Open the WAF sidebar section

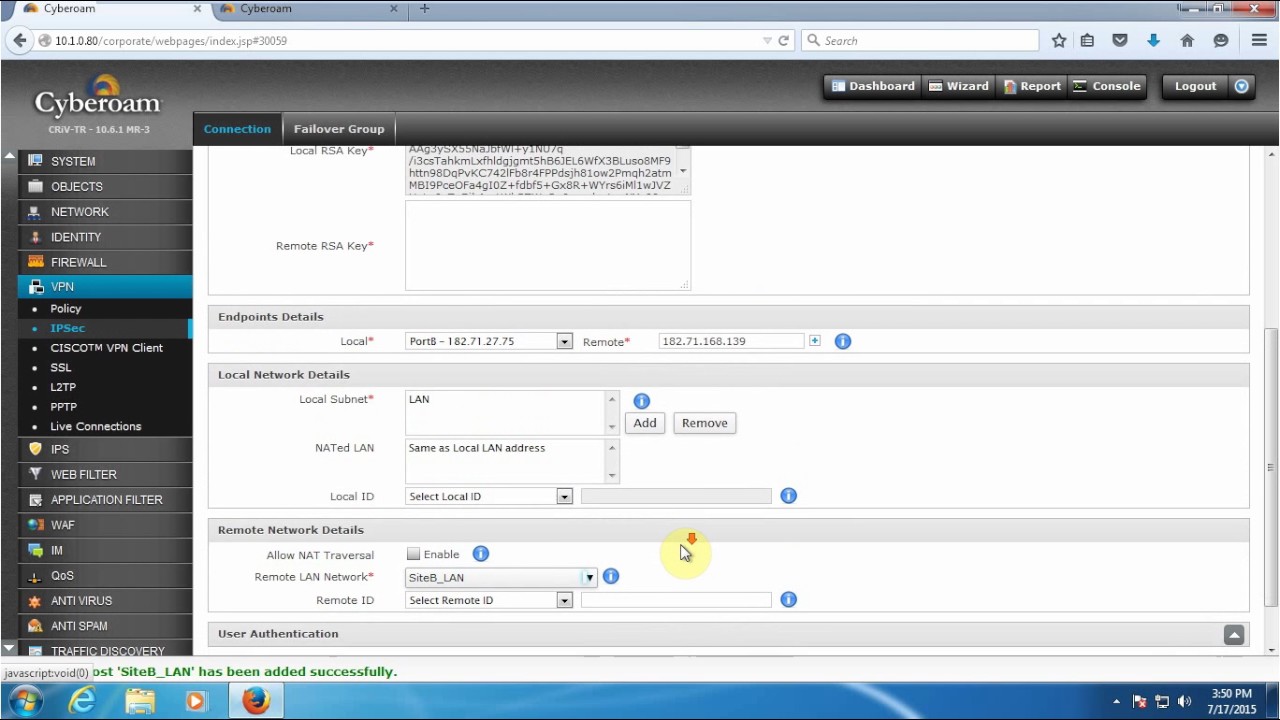(x=105, y=525)
